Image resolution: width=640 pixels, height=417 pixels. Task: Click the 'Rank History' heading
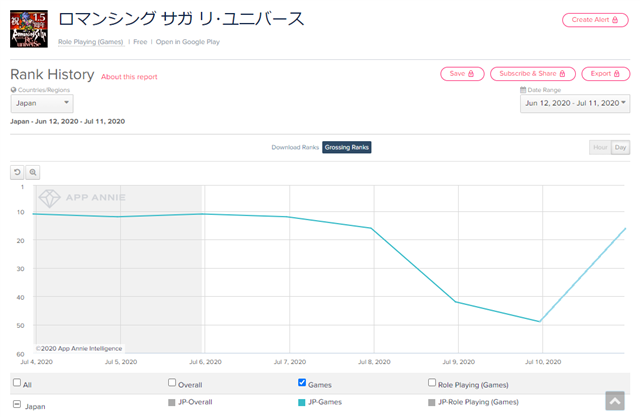click(x=52, y=75)
